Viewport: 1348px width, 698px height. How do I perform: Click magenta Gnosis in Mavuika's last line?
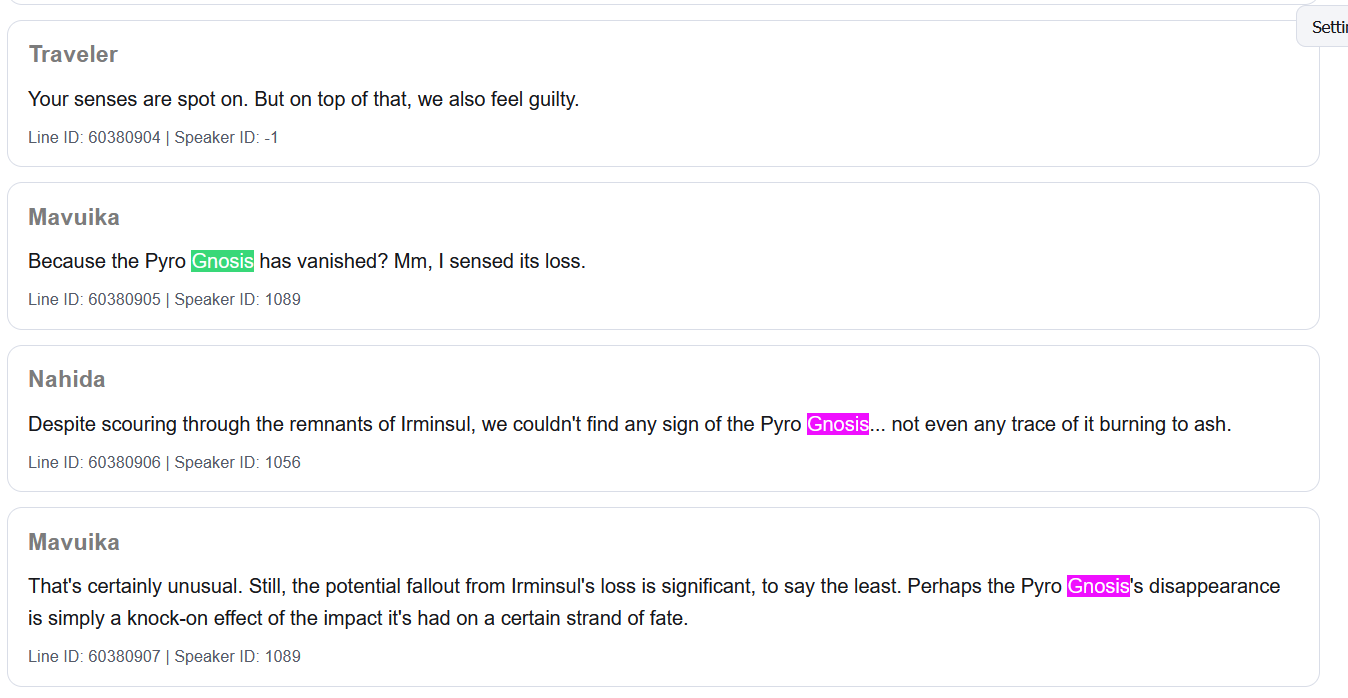click(x=1098, y=586)
